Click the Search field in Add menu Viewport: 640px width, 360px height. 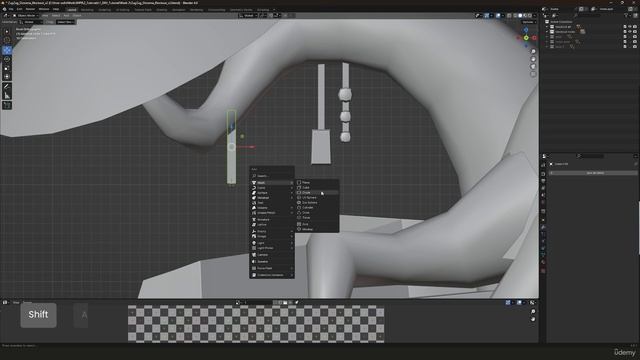pos(272,176)
